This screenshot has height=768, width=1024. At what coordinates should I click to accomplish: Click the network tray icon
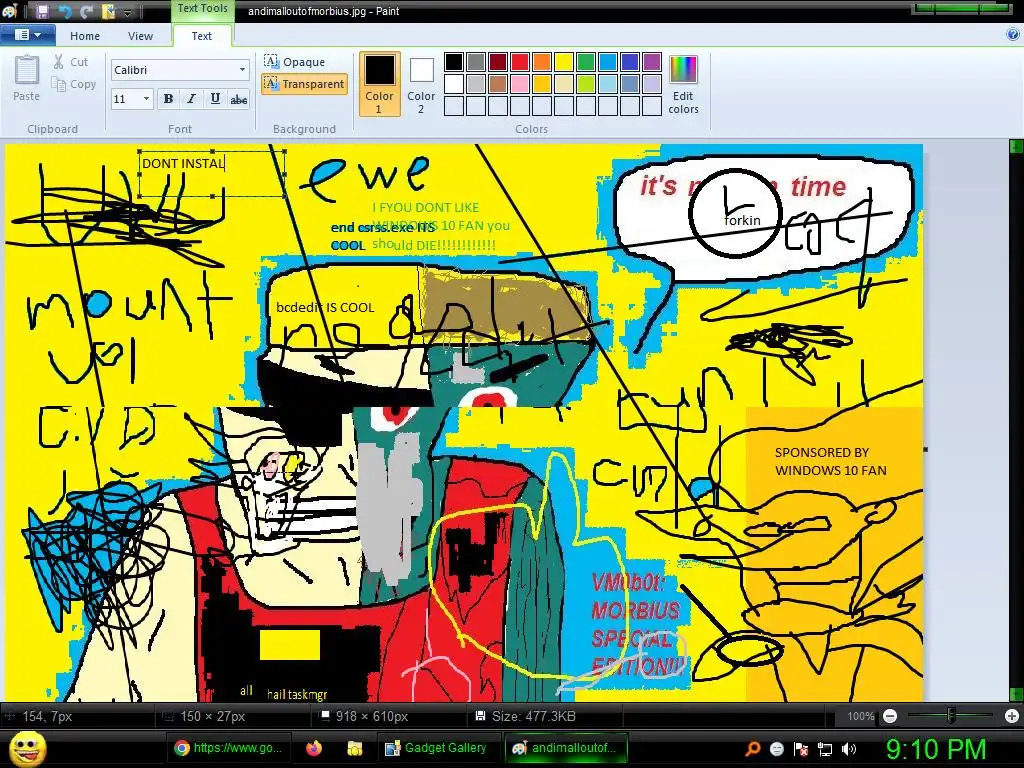pos(825,749)
